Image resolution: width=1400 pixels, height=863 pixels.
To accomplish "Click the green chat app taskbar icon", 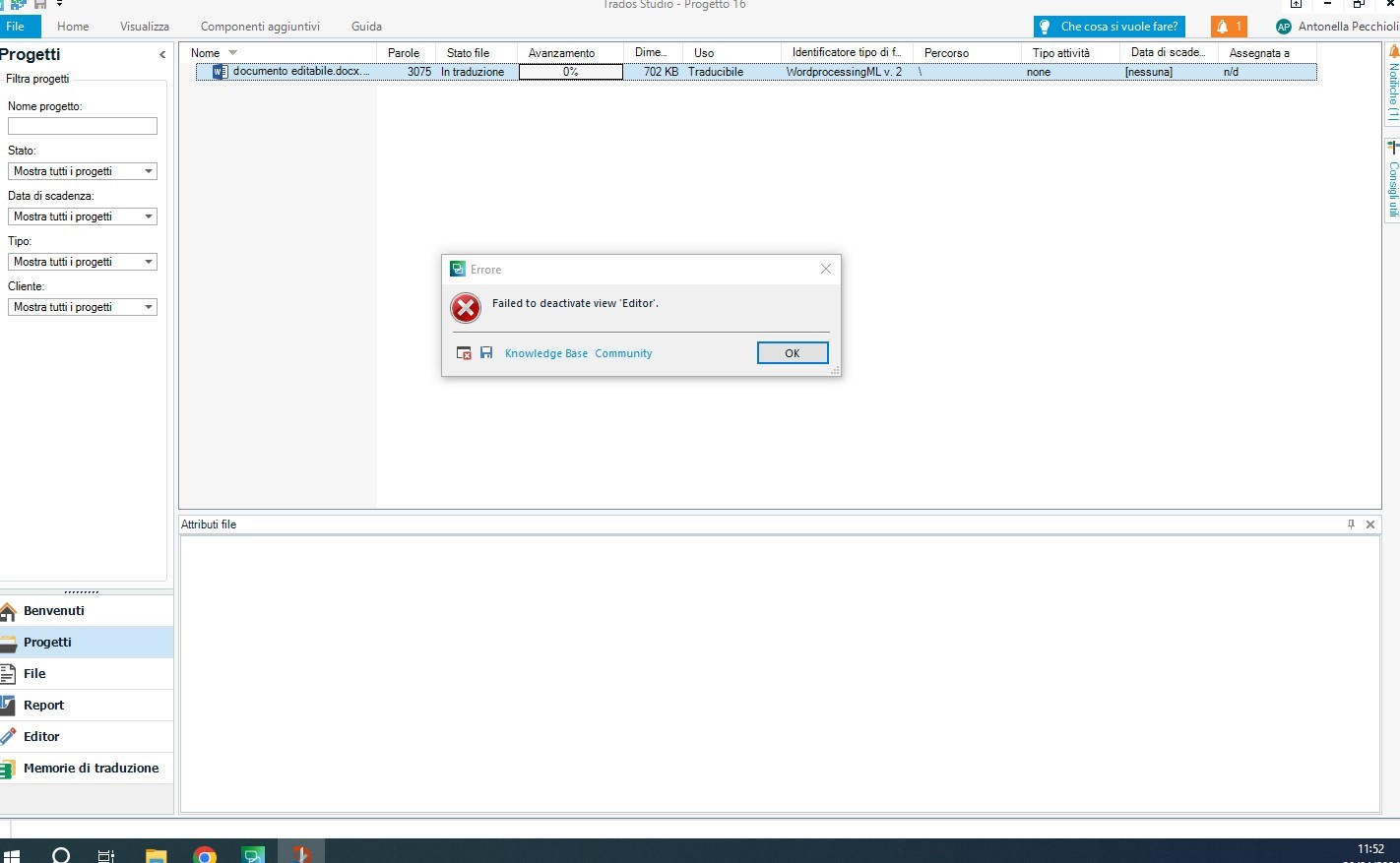I will click(x=253, y=854).
